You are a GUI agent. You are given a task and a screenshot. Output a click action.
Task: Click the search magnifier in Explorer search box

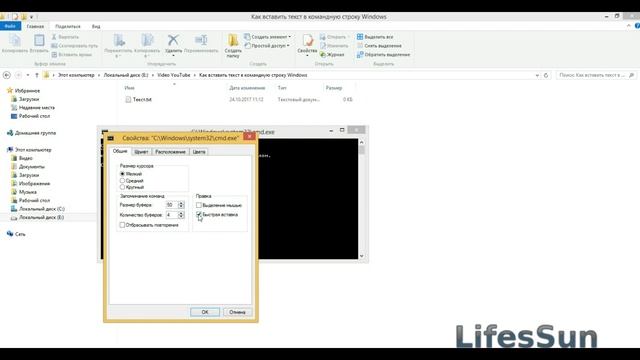[x=631, y=75]
